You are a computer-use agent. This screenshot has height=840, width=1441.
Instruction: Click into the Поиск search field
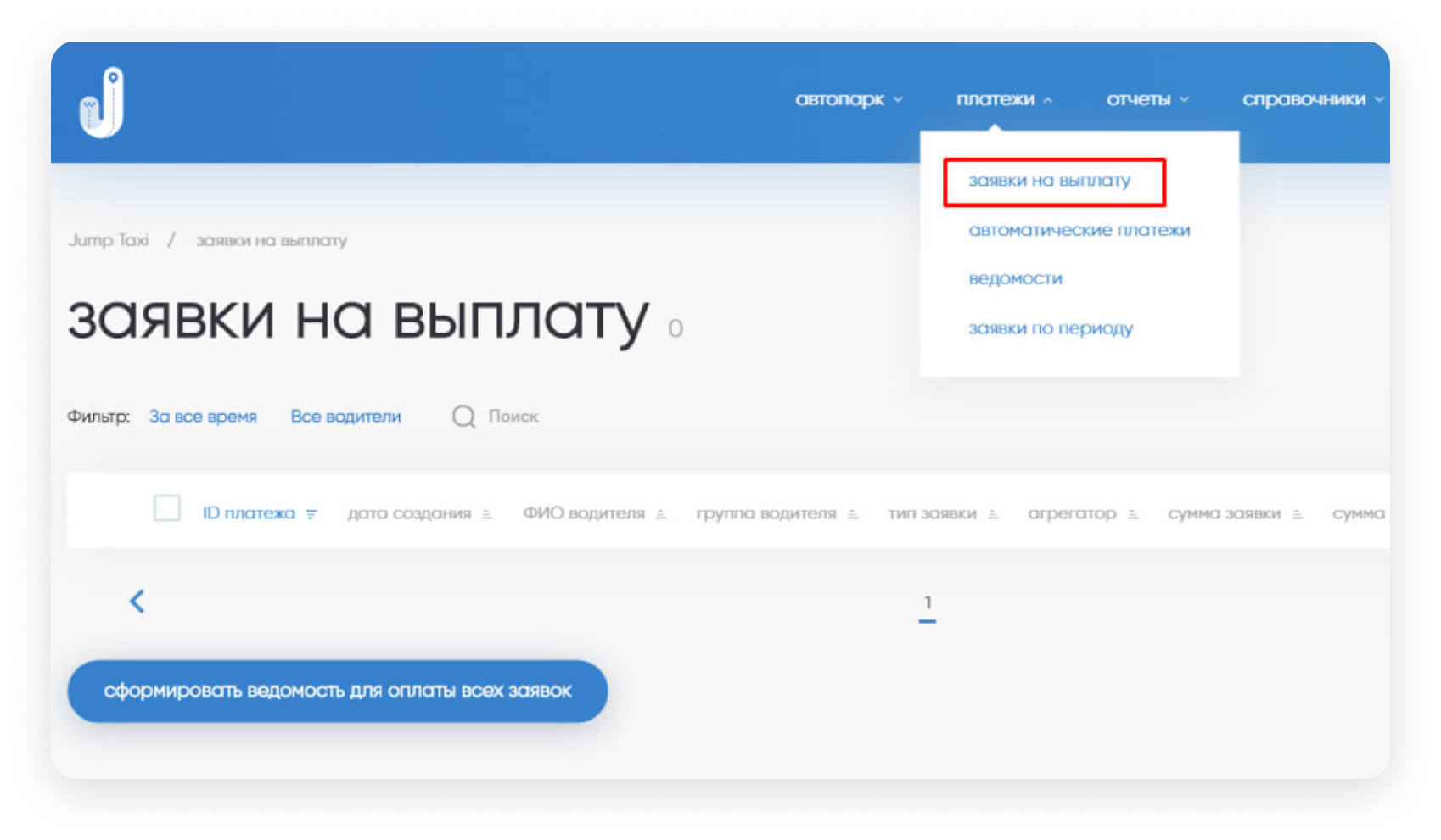tap(513, 417)
